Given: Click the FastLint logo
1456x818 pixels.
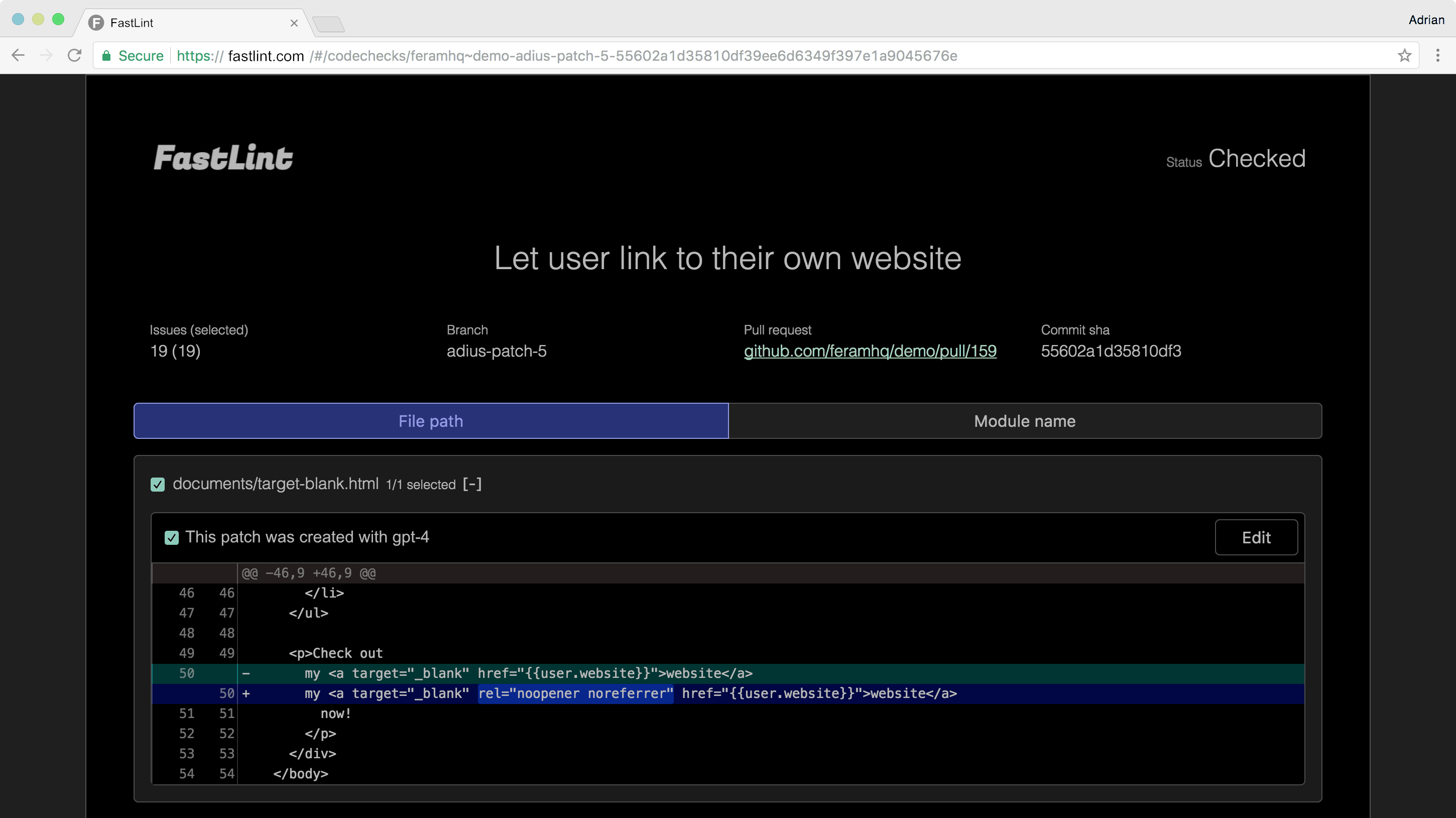Looking at the screenshot, I should pos(223,158).
